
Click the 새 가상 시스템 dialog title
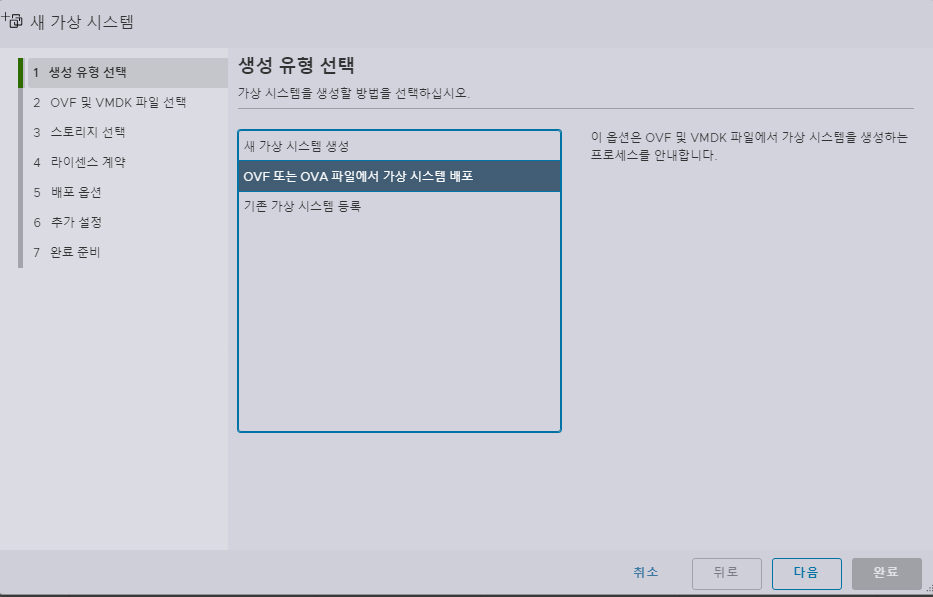tap(82, 22)
